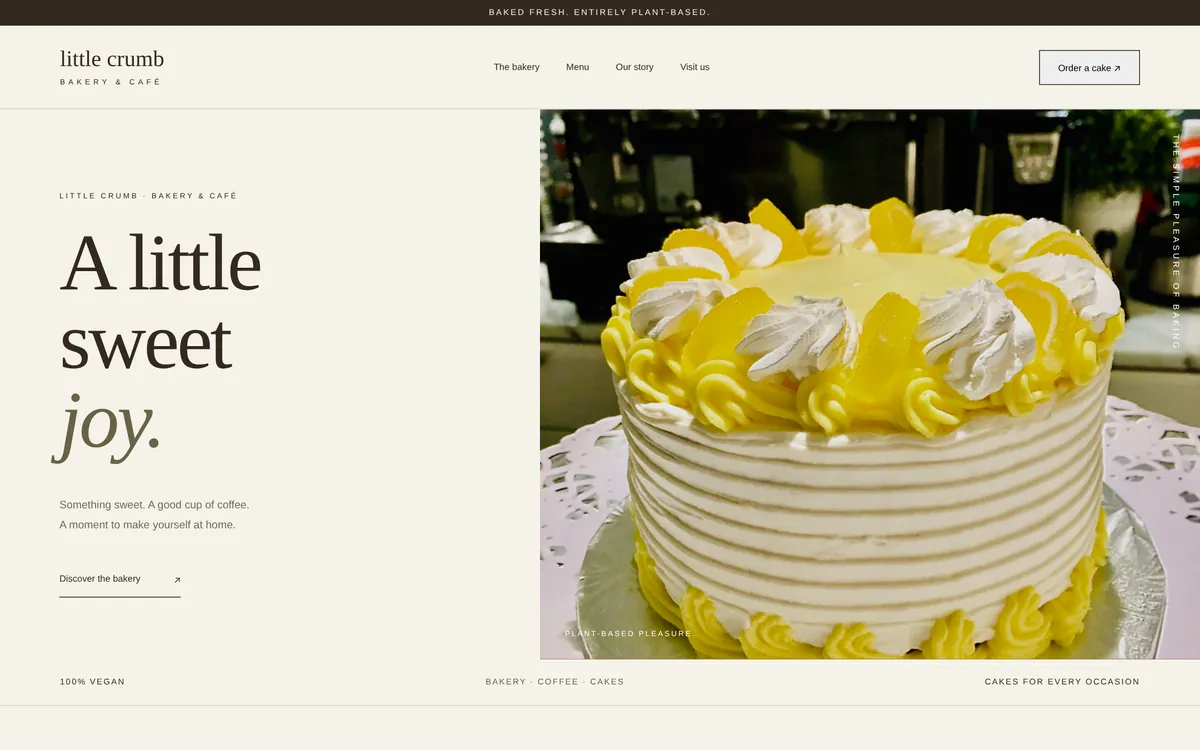Click vertical 'THE SIMPLE PLEASURE OF BAKING' text
Screen dimensions: 1200x750
[x=1176, y=242]
